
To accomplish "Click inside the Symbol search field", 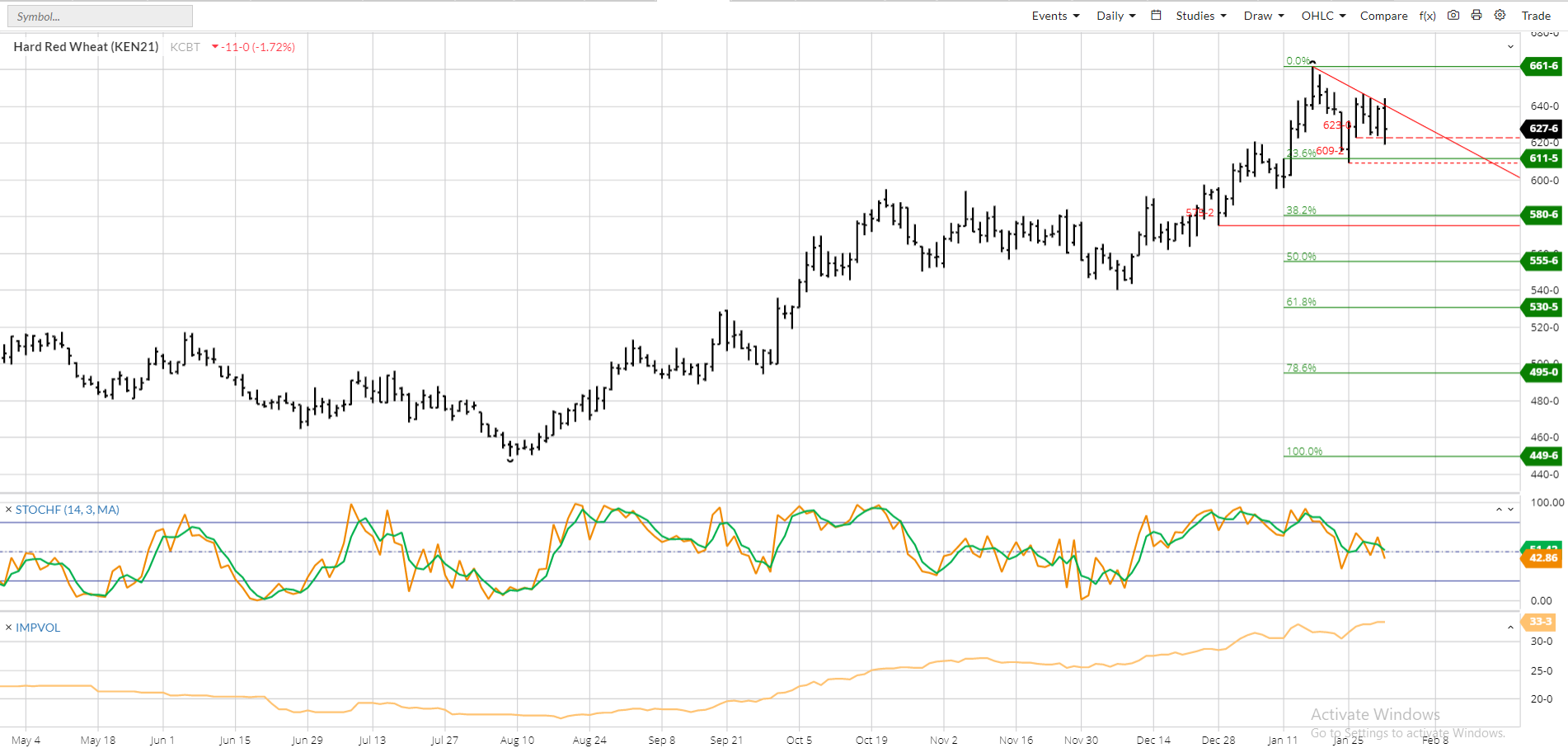I will 99,15.
